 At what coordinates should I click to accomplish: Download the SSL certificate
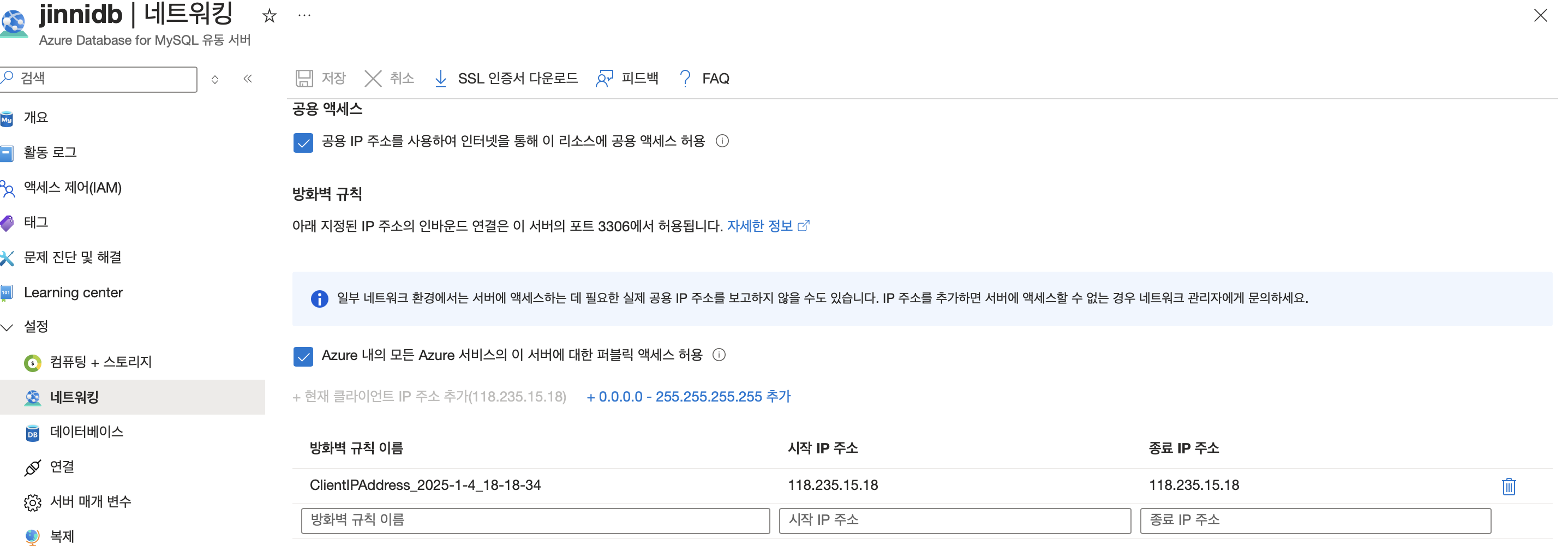coord(506,79)
